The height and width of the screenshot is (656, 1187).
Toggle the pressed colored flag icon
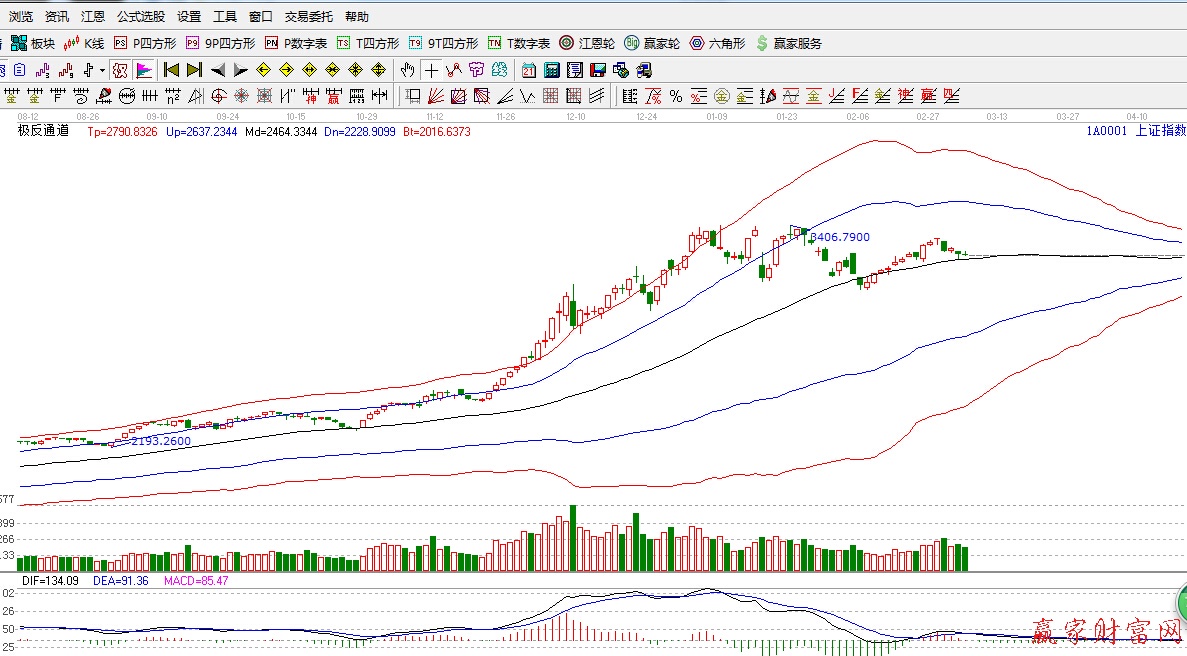click(143, 70)
